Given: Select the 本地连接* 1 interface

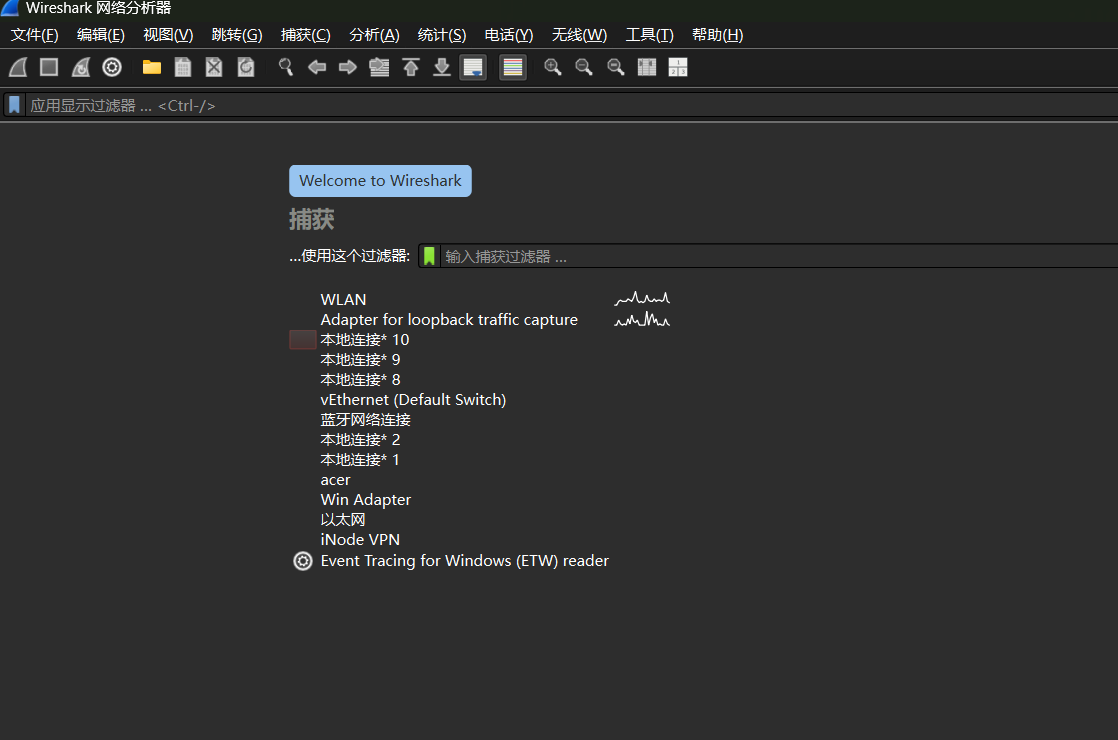Looking at the screenshot, I should coord(360,459).
